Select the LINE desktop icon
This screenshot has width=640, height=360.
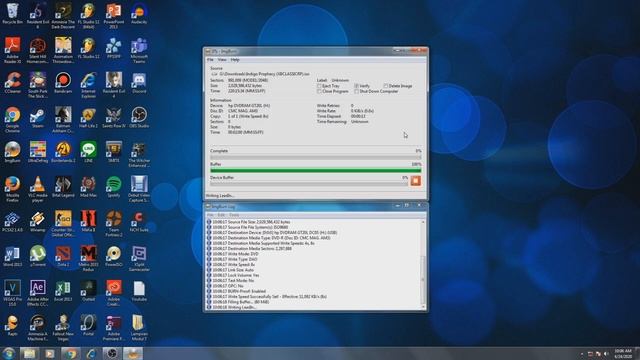coord(88,152)
